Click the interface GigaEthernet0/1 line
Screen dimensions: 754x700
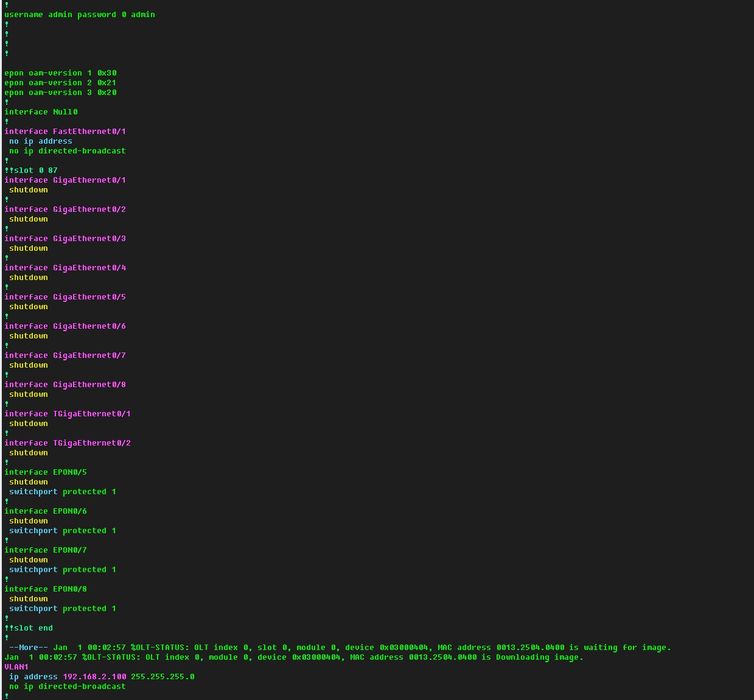(65, 180)
